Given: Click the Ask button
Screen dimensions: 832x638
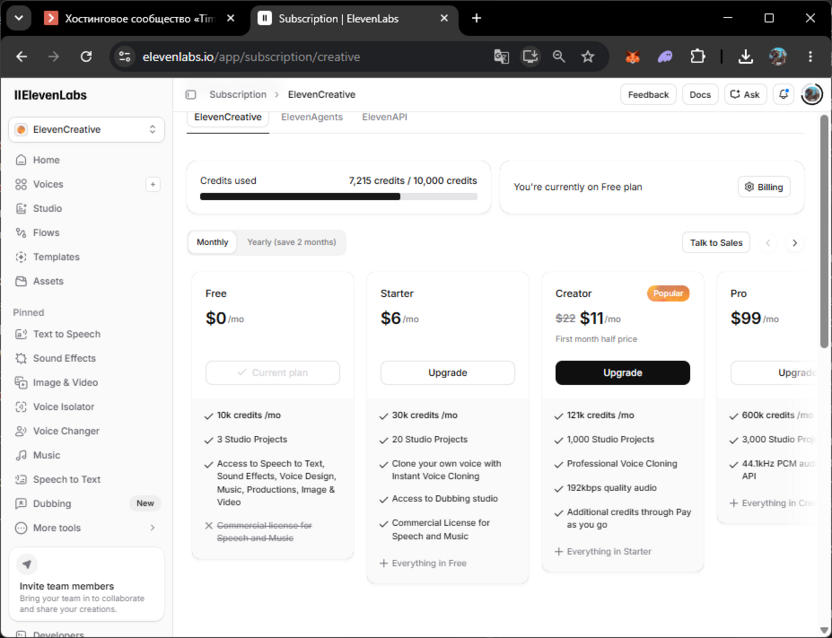Looking at the screenshot, I should (x=745, y=94).
